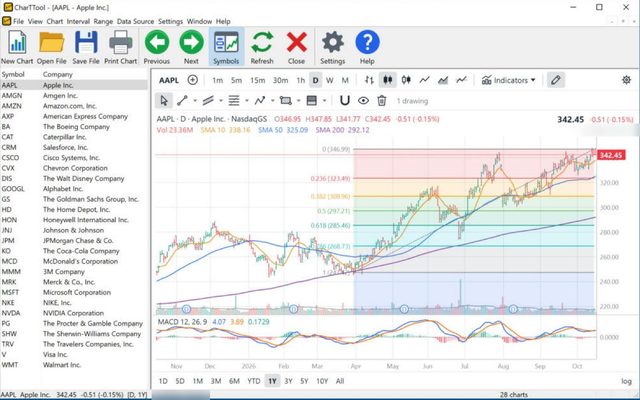Open Settings from the main toolbar gear
The width and height of the screenshot is (640, 400).
[333, 42]
